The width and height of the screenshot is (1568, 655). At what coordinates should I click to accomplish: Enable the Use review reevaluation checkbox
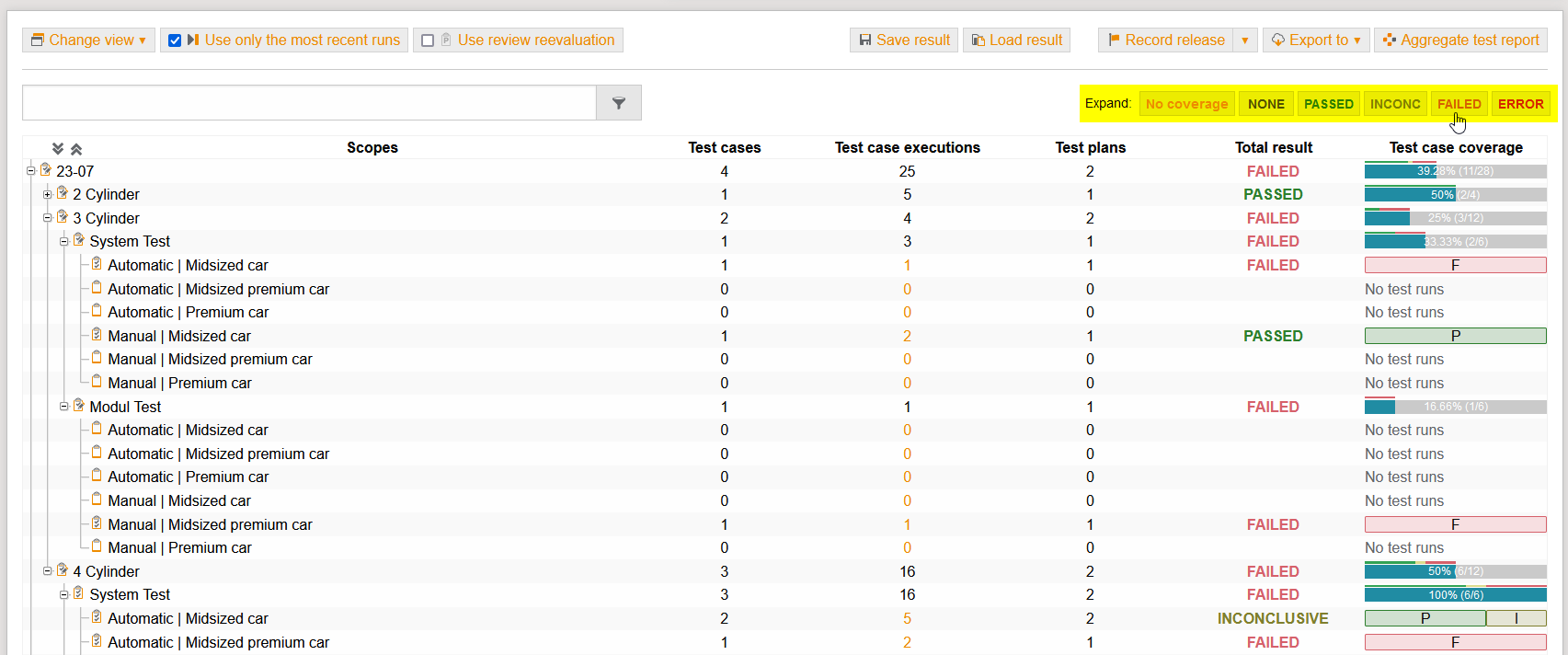pyautogui.click(x=428, y=40)
